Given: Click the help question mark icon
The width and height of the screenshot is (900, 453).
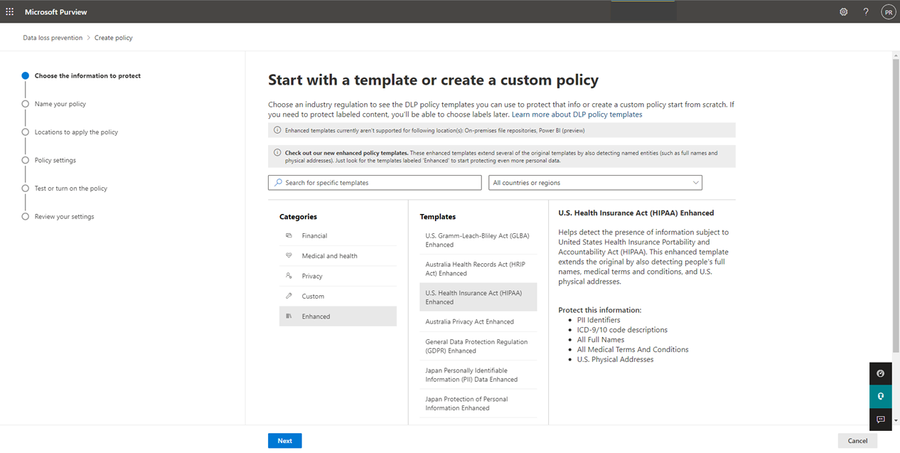Looking at the screenshot, I should point(866,11).
